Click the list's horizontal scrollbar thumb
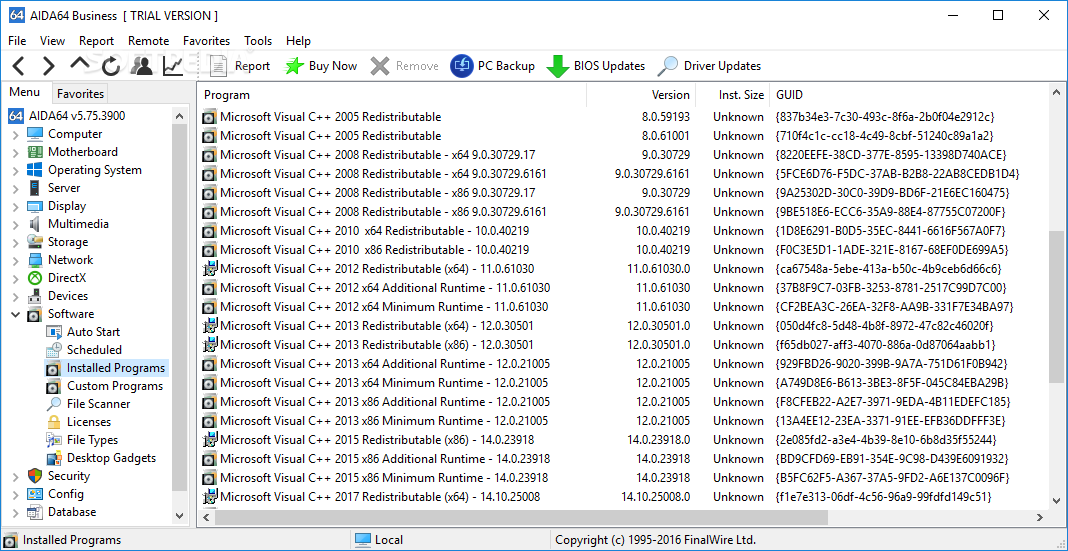Image resolution: width=1068 pixels, height=551 pixels. coord(521,517)
